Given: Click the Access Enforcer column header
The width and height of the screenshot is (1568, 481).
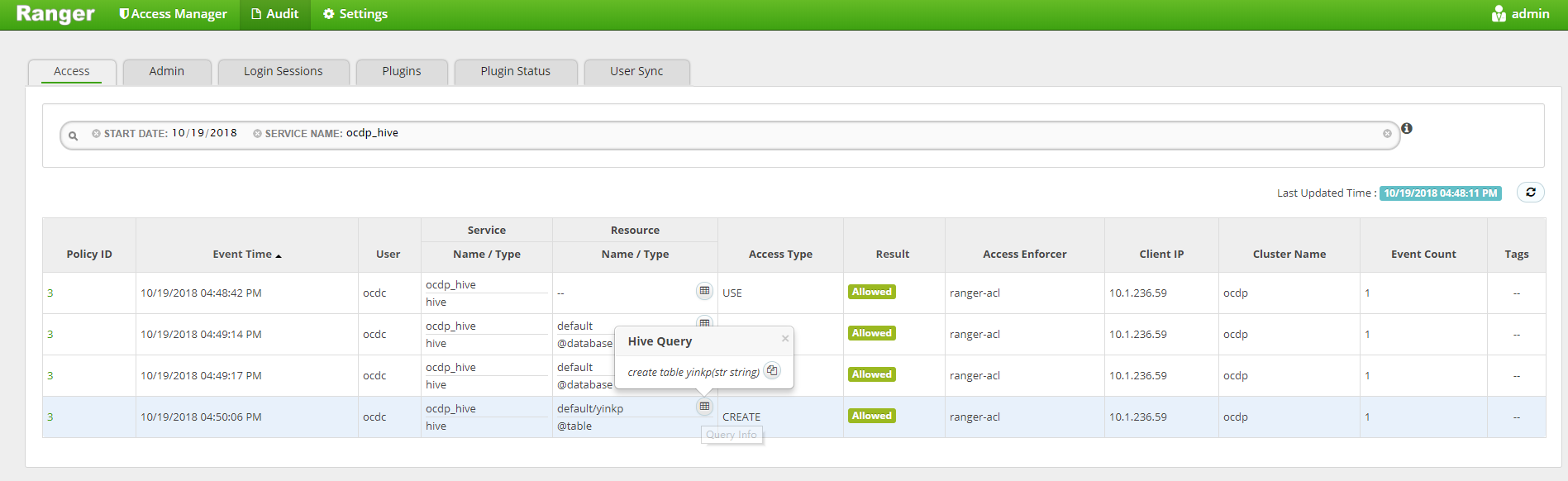Looking at the screenshot, I should [x=1025, y=255].
